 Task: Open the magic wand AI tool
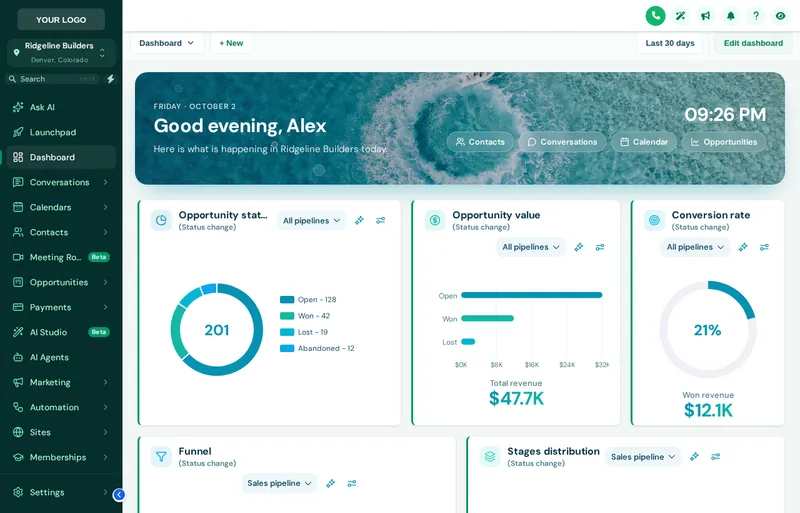680,16
